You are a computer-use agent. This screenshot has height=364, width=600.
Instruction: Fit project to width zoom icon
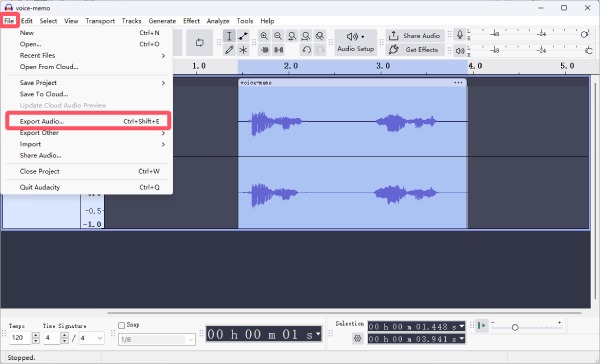tap(306, 36)
